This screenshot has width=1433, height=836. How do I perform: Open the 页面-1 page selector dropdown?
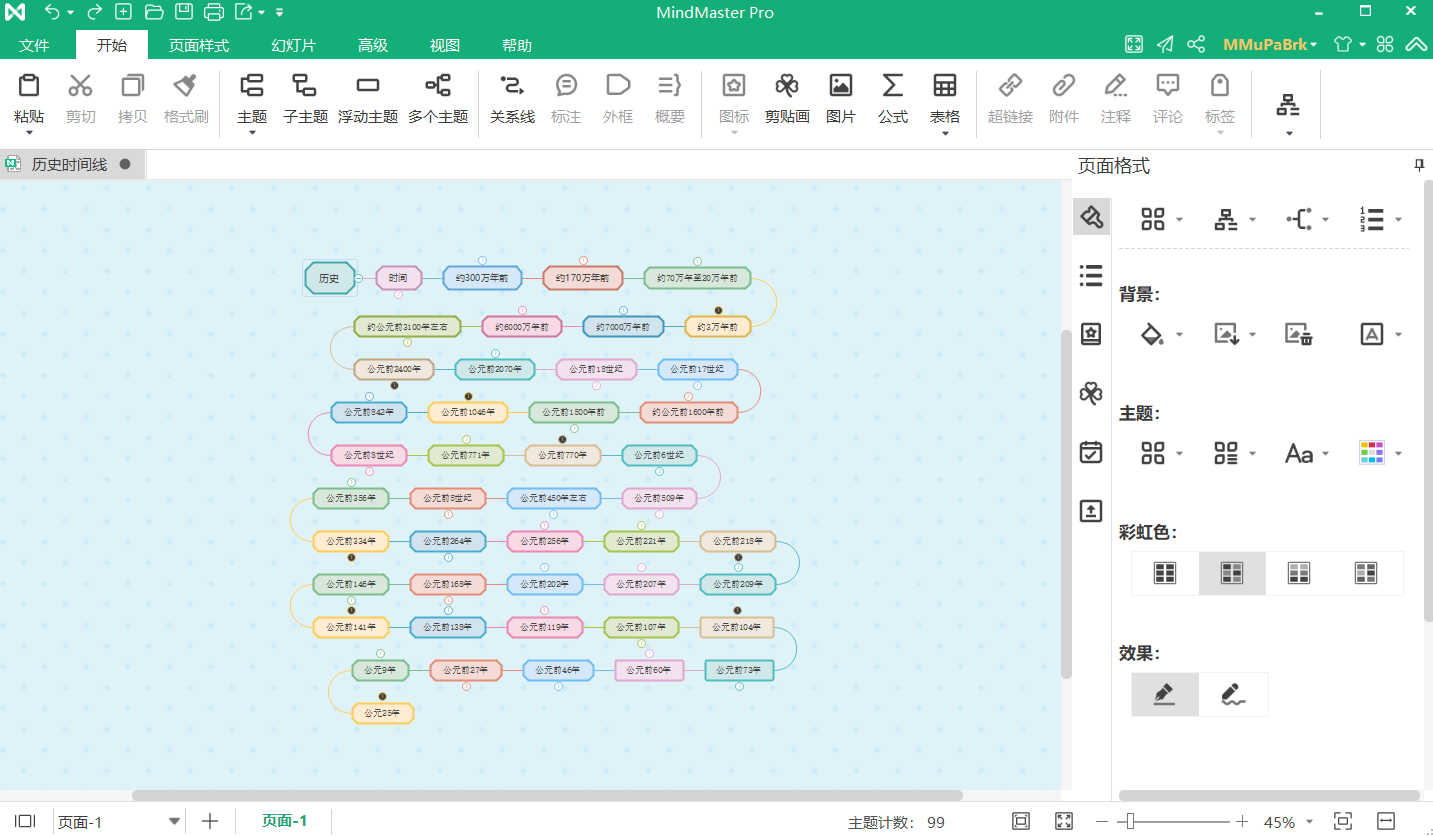[175, 822]
